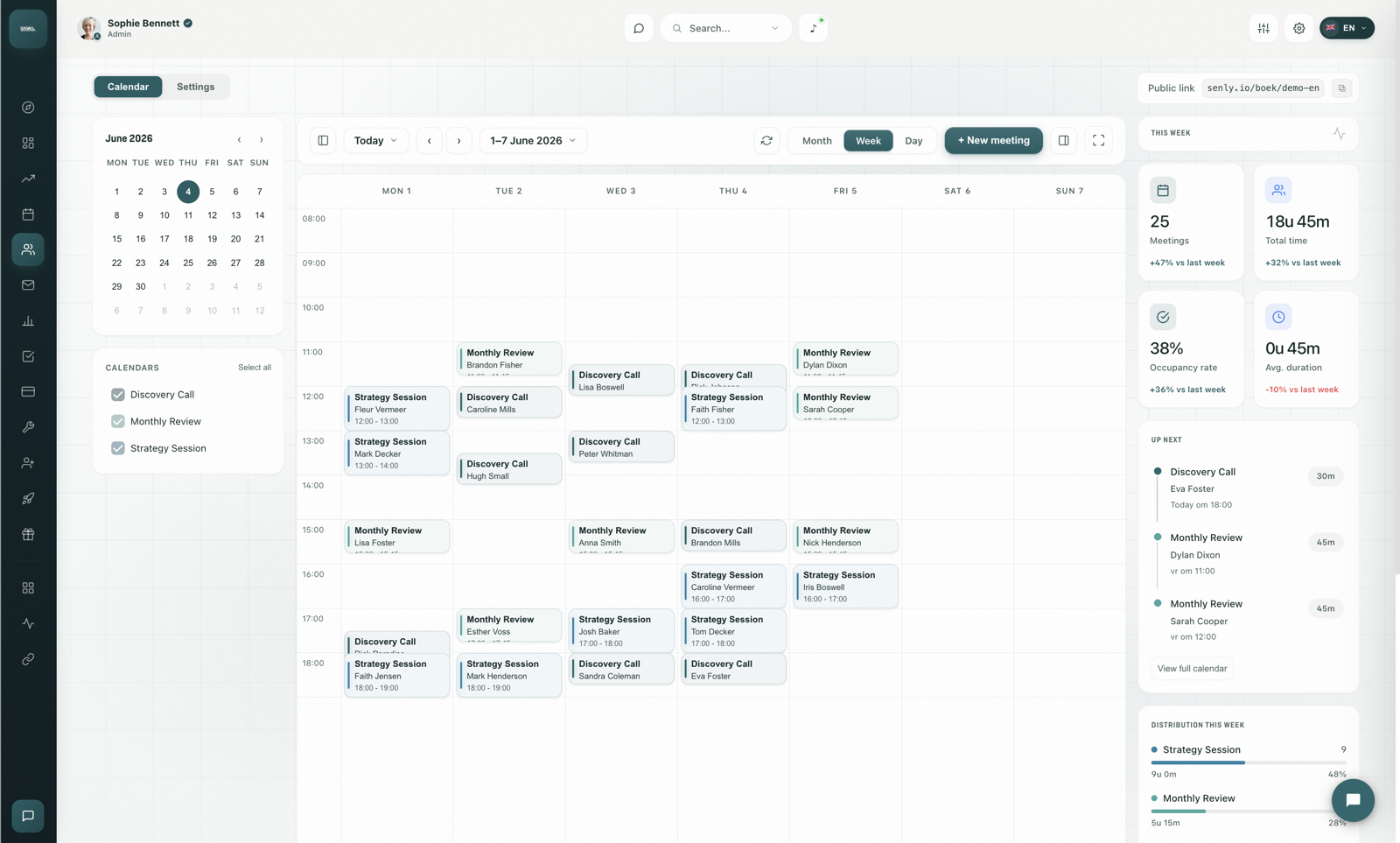Expand the search dropdown arrow
This screenshot has width=1400, height=843.
pos(774,29)
